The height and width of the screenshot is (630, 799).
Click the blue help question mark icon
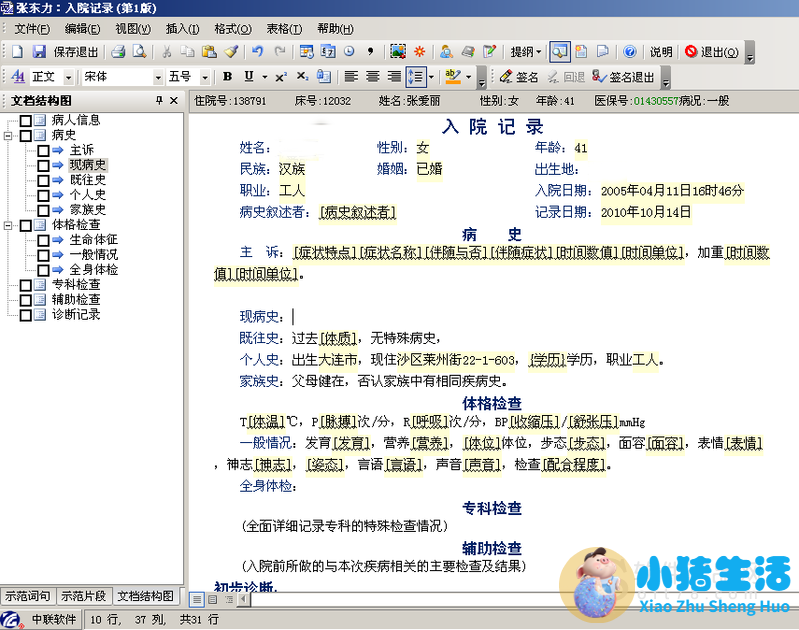[x=630, y=52]
